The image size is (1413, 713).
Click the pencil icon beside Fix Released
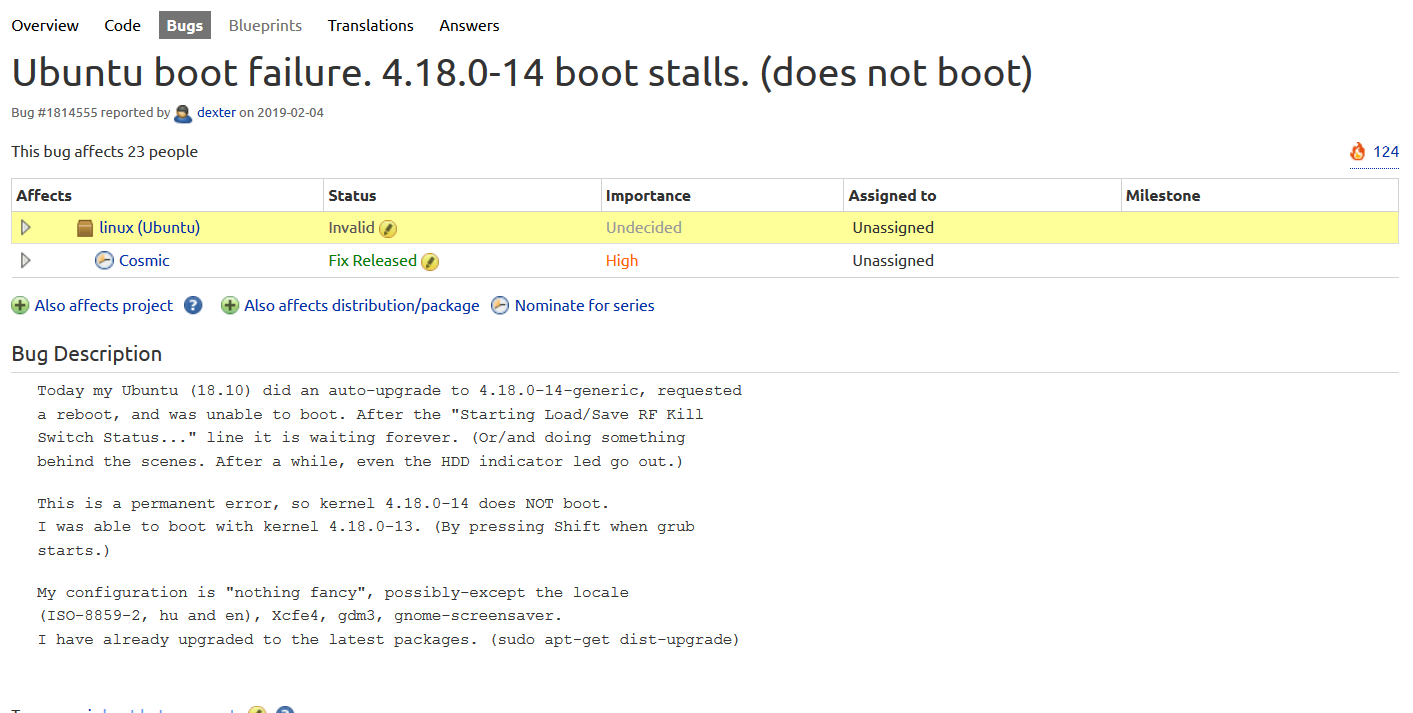pyautogui.click(x=430, y=262)
